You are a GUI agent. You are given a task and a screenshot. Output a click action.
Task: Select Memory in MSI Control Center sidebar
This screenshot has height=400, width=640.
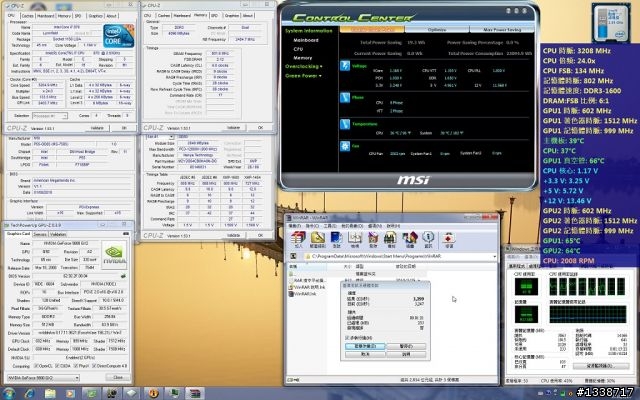[302, 58]
